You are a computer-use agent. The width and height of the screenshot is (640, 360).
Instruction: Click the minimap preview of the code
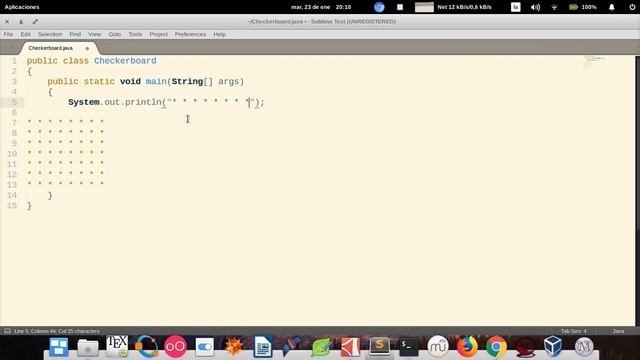[x=594, y=62]
